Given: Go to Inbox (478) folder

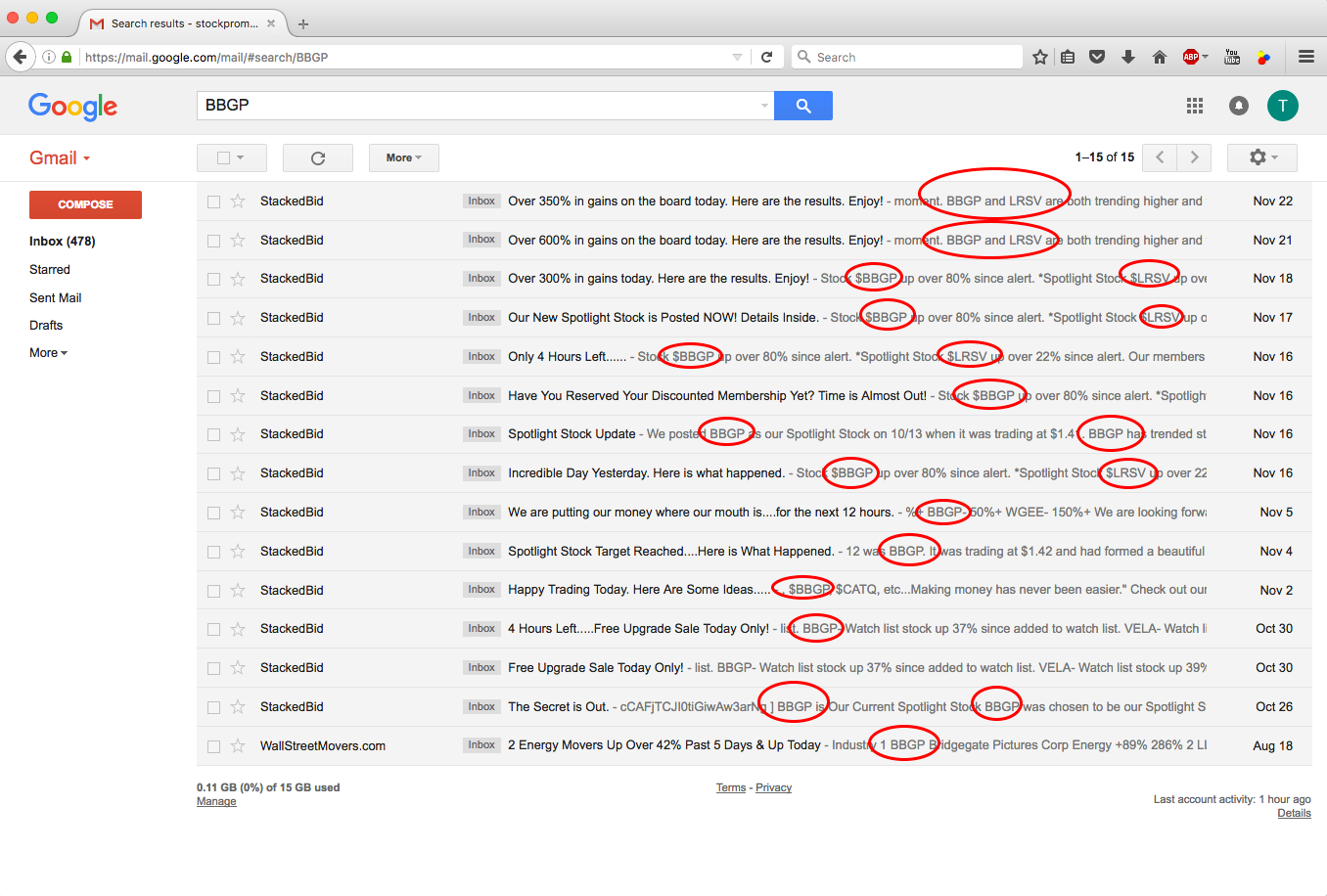Looking at the screenshot, I should (62, 241).
